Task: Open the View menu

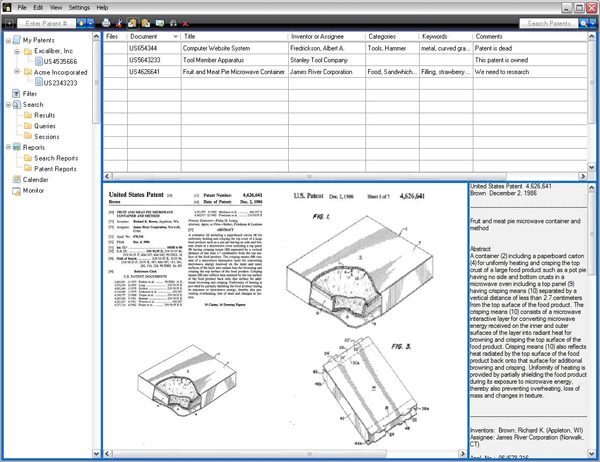Action: click(55, 7)
